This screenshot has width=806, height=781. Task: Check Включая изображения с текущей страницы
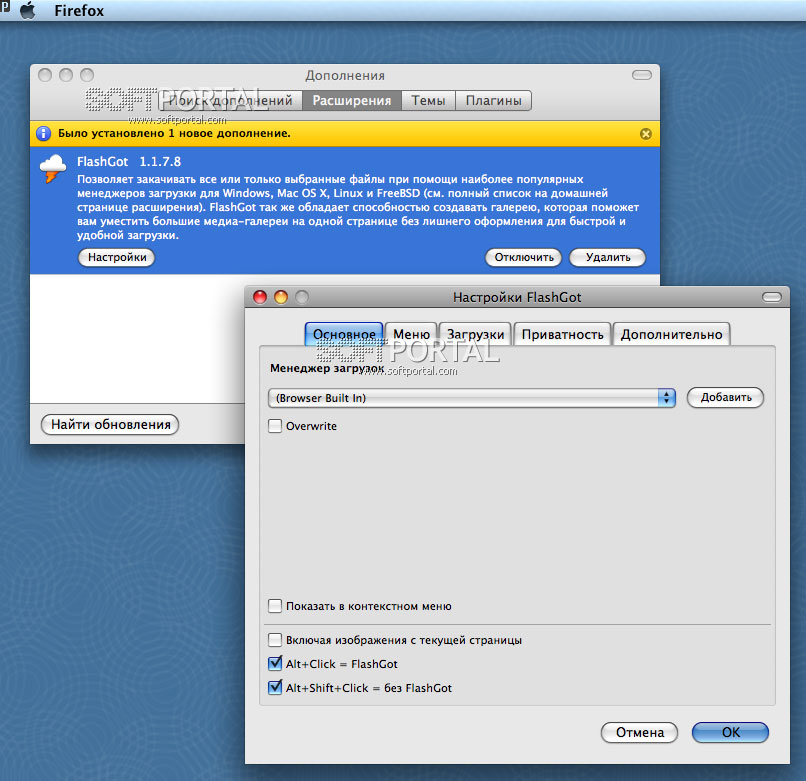click(275, 640)
